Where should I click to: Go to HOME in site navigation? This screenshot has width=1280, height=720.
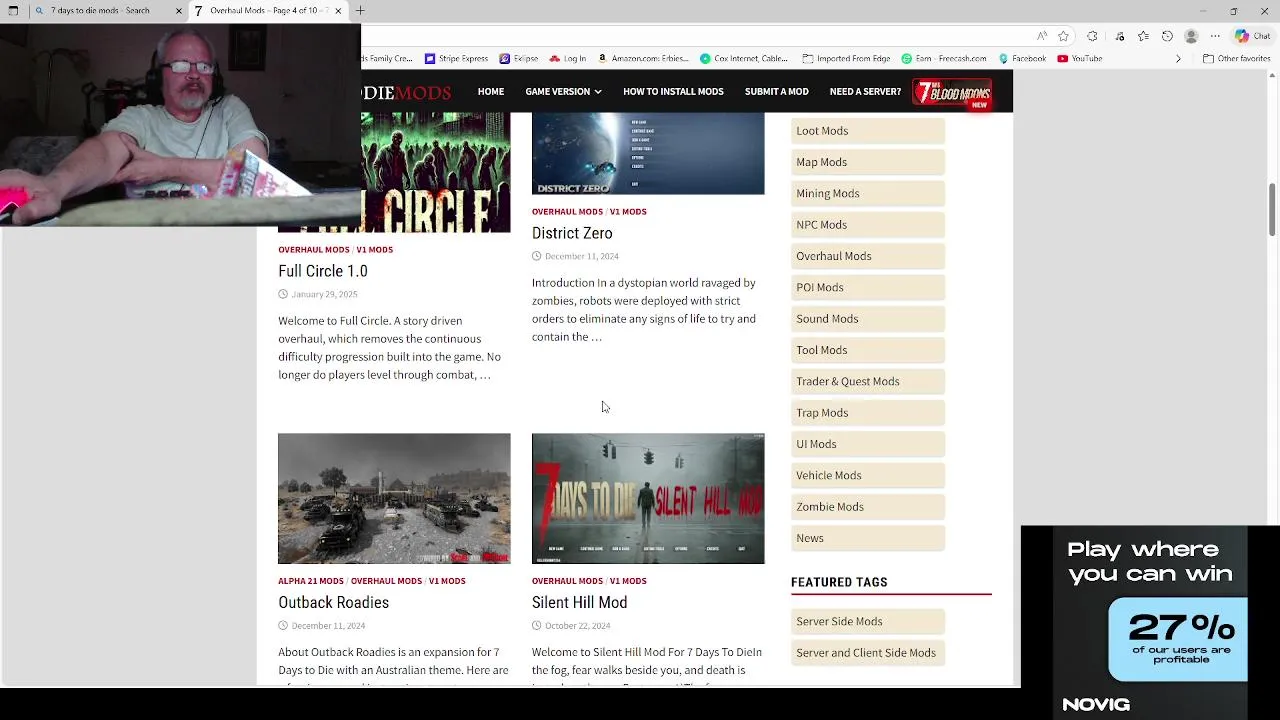491,91
